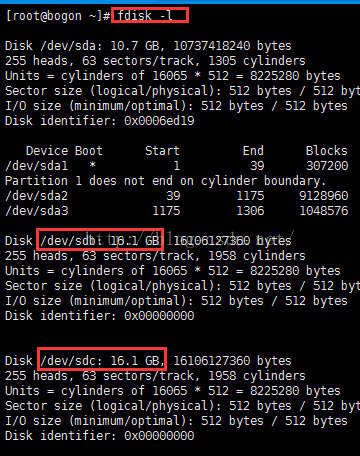The height and width of the screenshot is (456, 360).
Task: Click the boxed /dev/sdb 16.1 GB label
Action: coord(100,240)
